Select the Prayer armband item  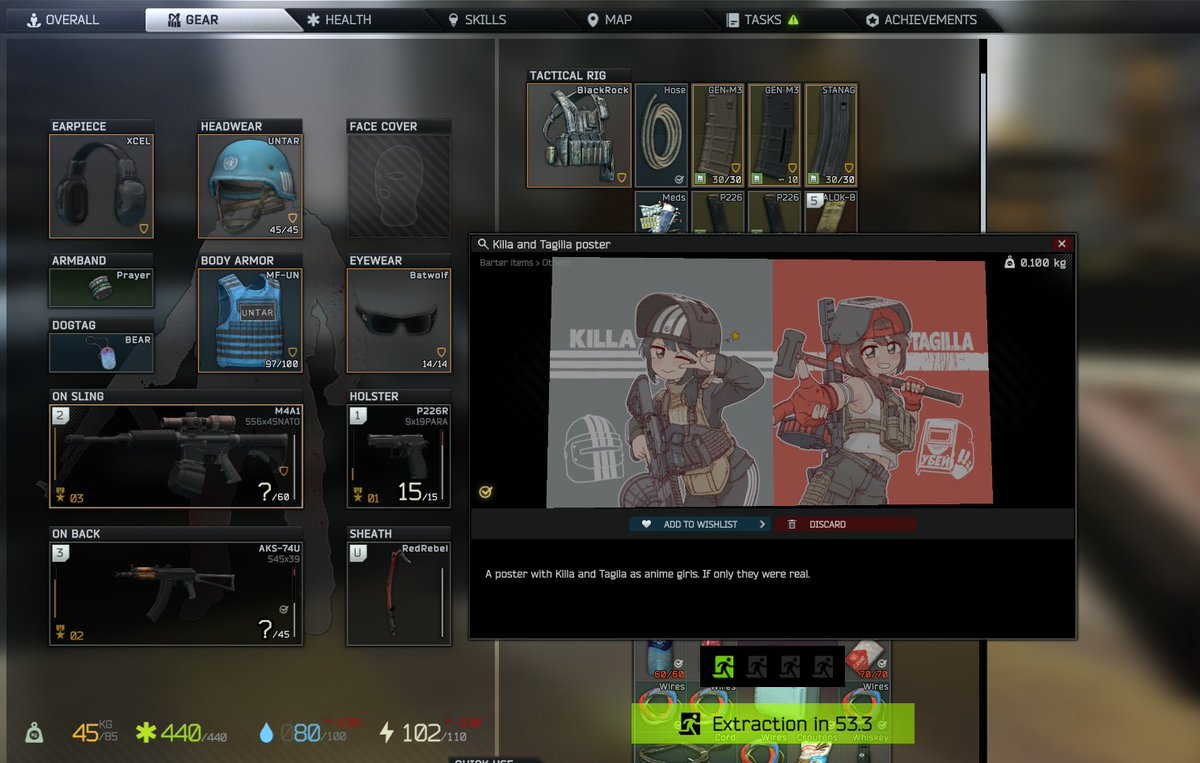tap(102, 287)
